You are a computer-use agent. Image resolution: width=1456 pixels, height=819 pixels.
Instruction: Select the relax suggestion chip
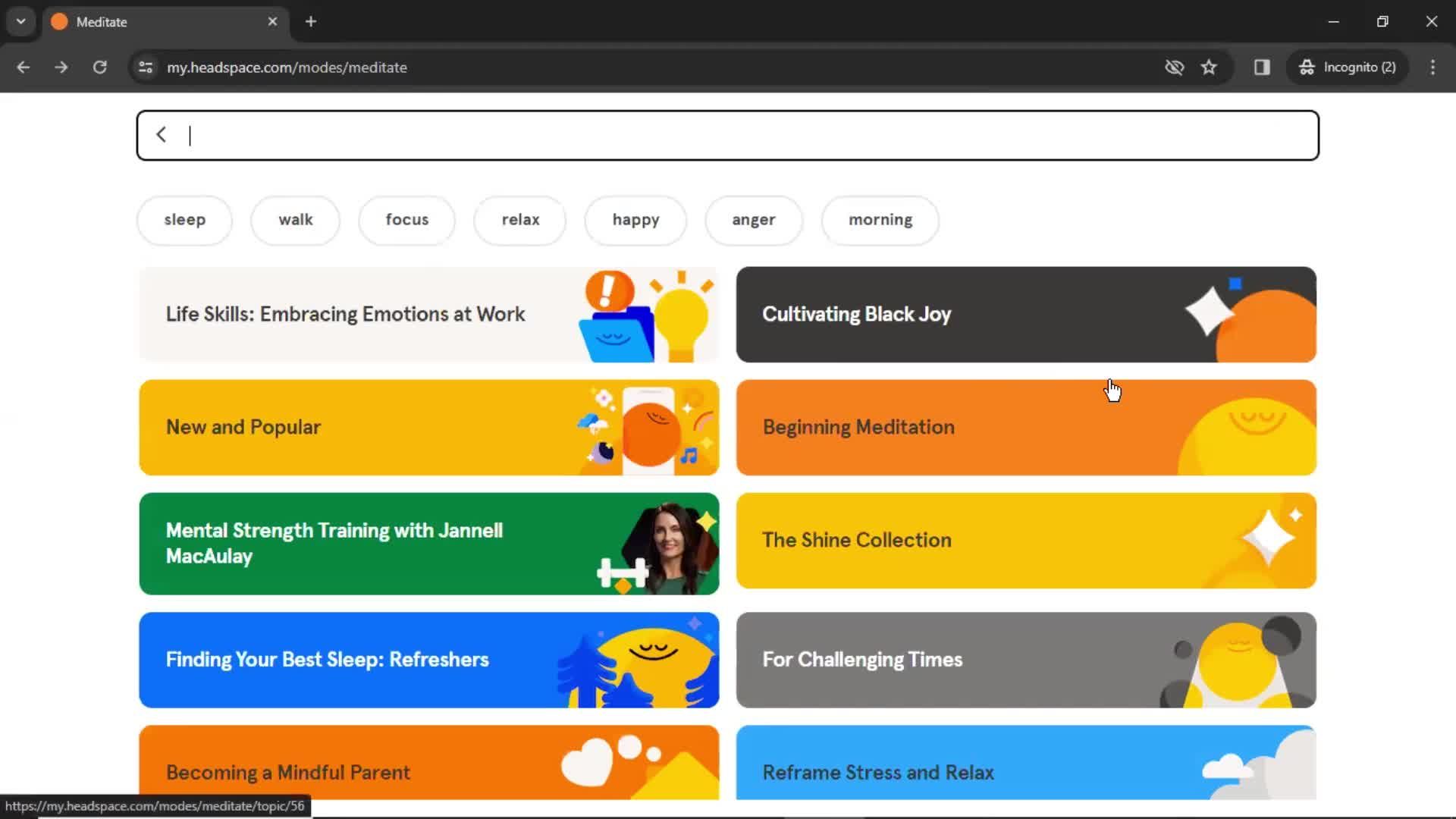[x=520, y=220]
